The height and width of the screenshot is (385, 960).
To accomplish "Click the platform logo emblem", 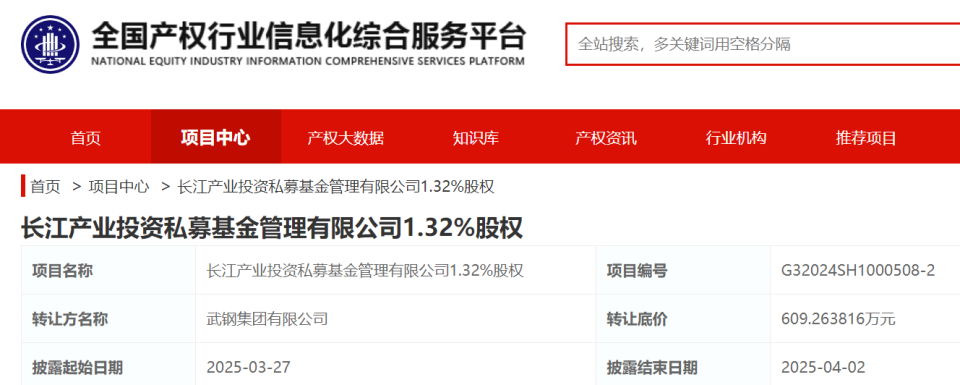I will pyautogui.click(x=50, y=44).
